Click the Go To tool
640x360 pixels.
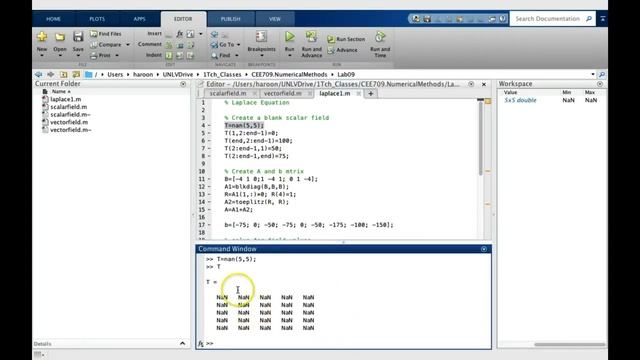coord(223,44)
